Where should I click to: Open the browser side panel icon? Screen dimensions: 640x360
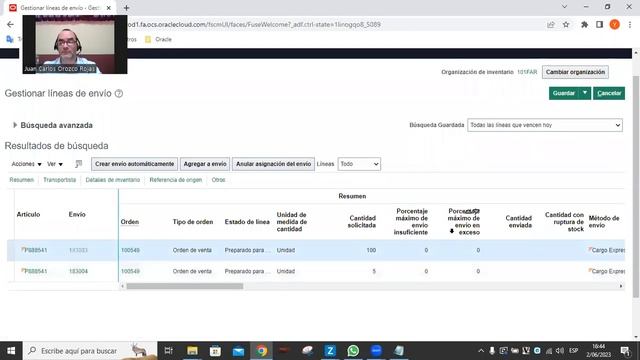coord(599,24)
